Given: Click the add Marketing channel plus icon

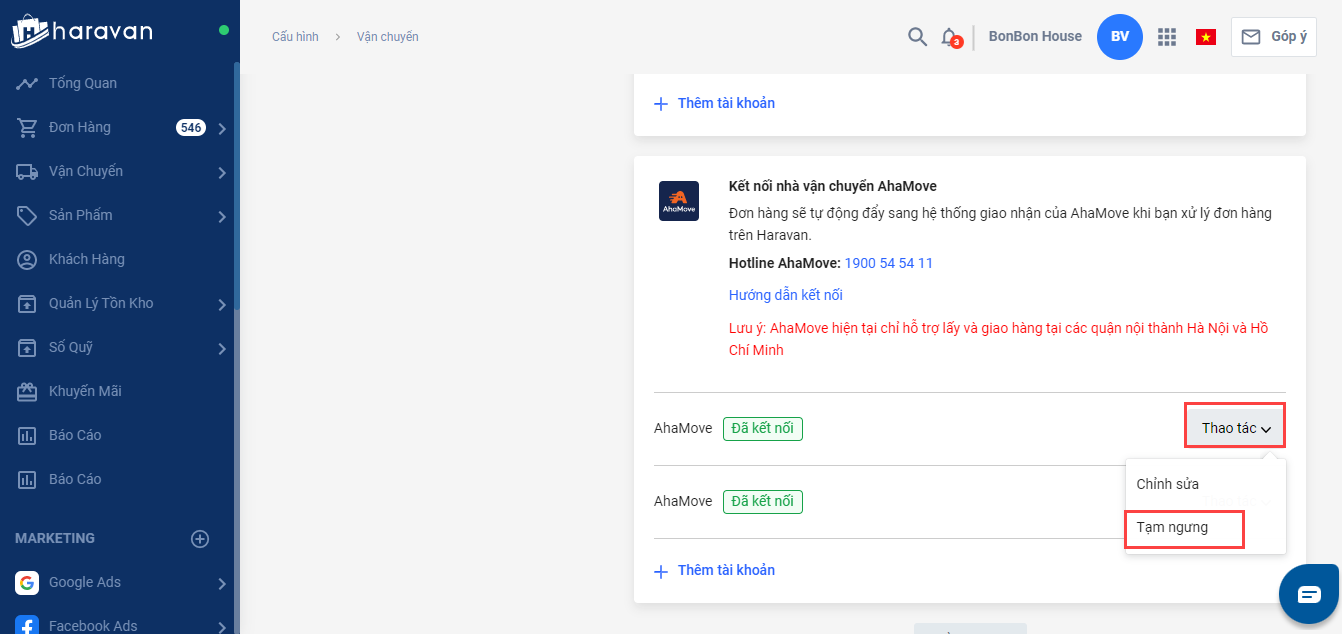Looking at the screenshot, I should [x=200, y=539].
